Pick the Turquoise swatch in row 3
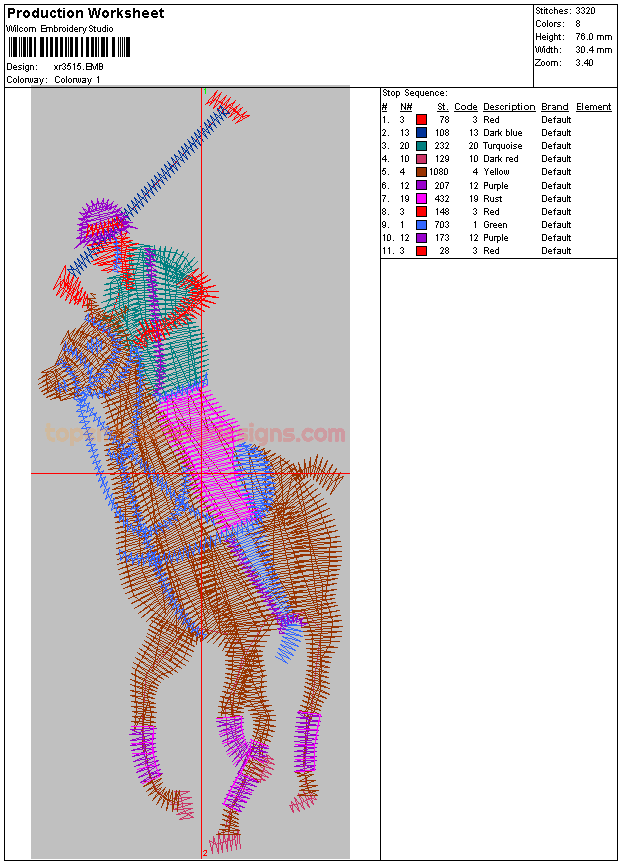Image resolution: width=620 pixels, height=861 pixels. [x=421, y=146]
